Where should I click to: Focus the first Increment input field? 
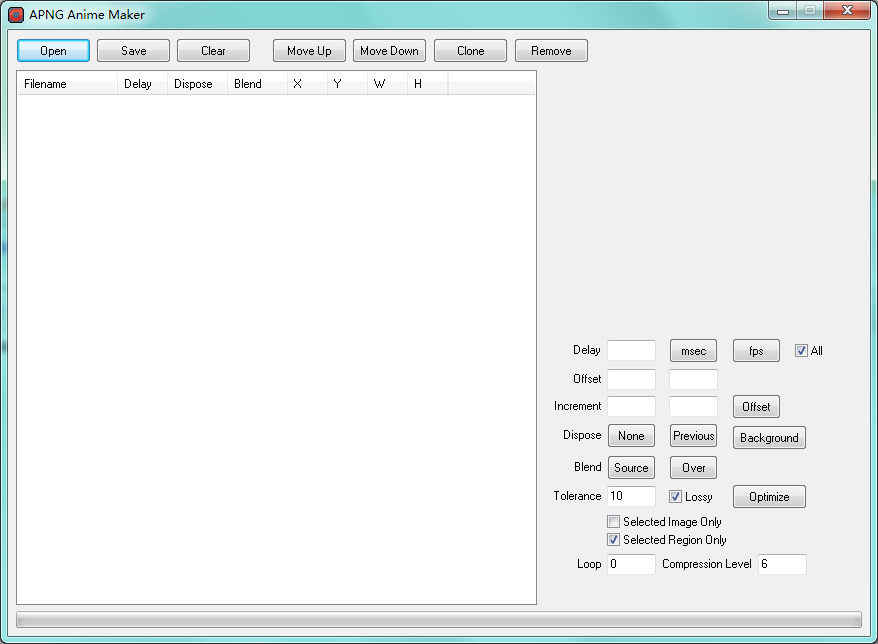631,407
